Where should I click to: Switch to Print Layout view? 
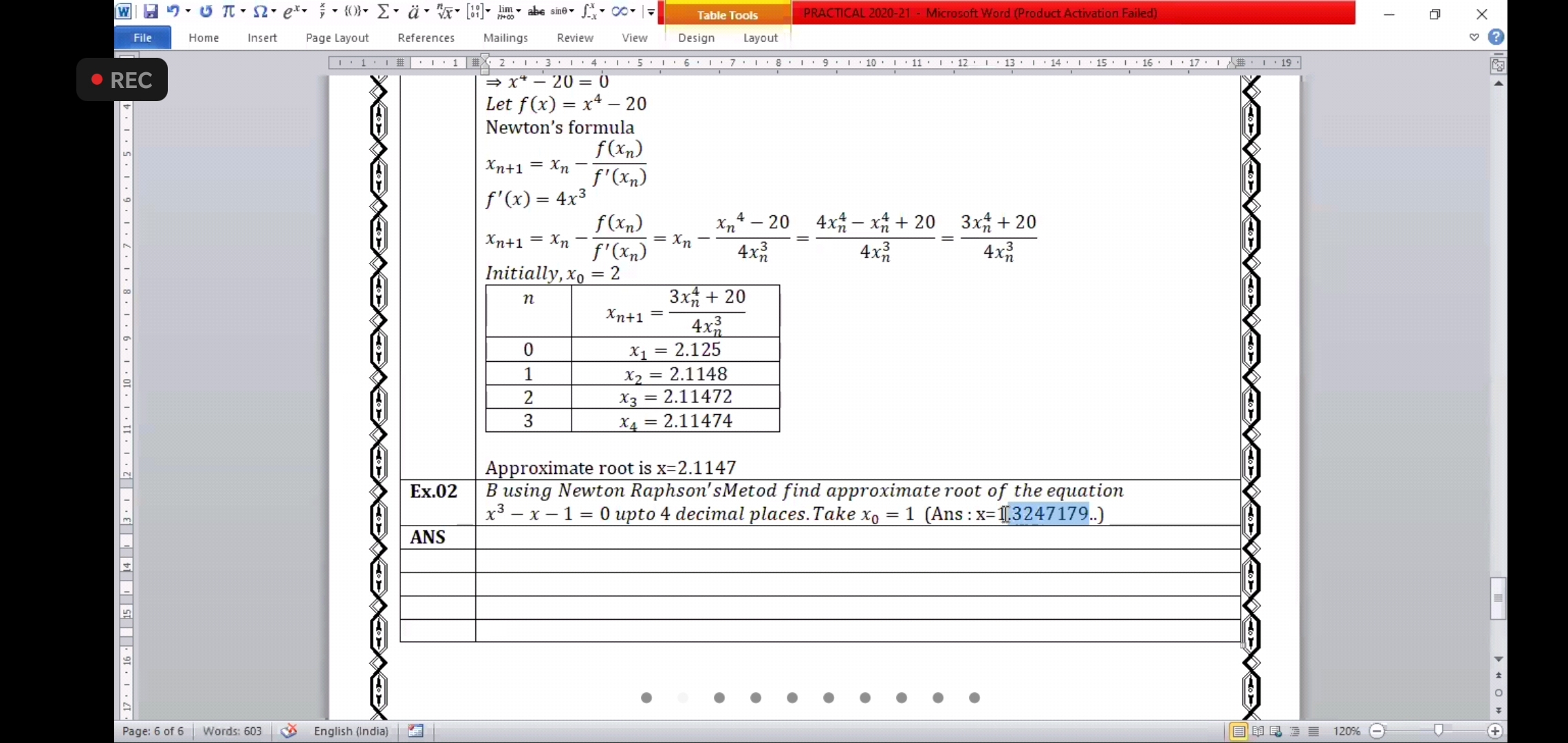click(1239, 731)
